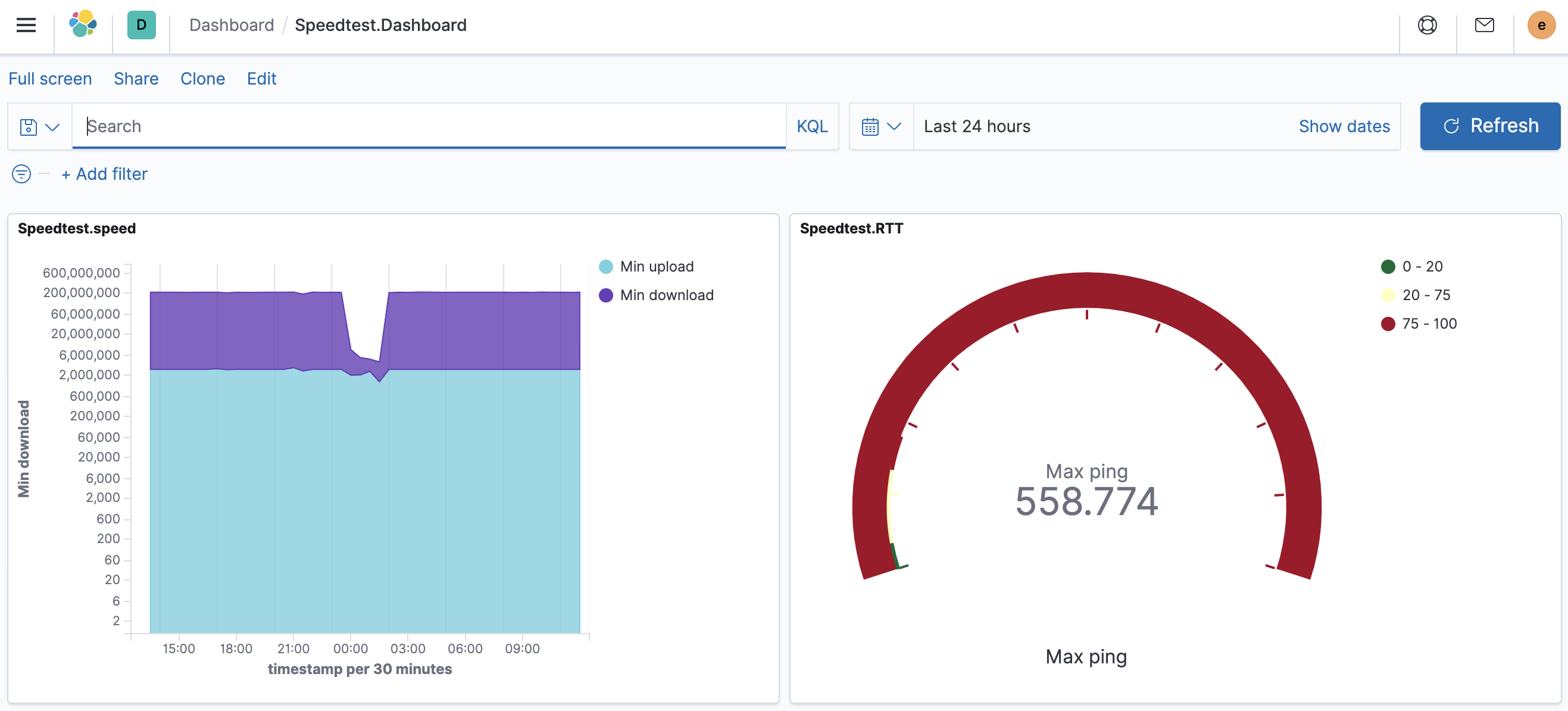The width and height of the screenshot is (1568, 711).
Task: Click the Refresh button icon
Action: tap(1451, 125)
